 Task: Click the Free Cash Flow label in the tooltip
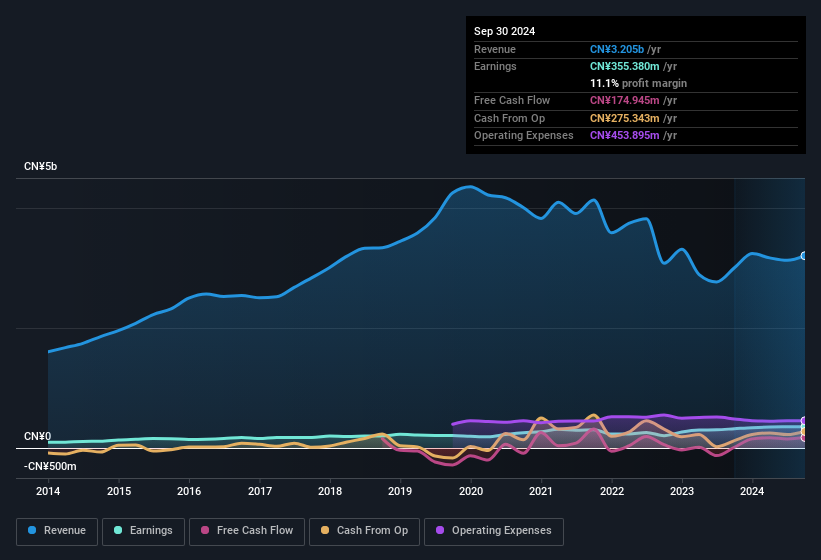pos(512,100)
